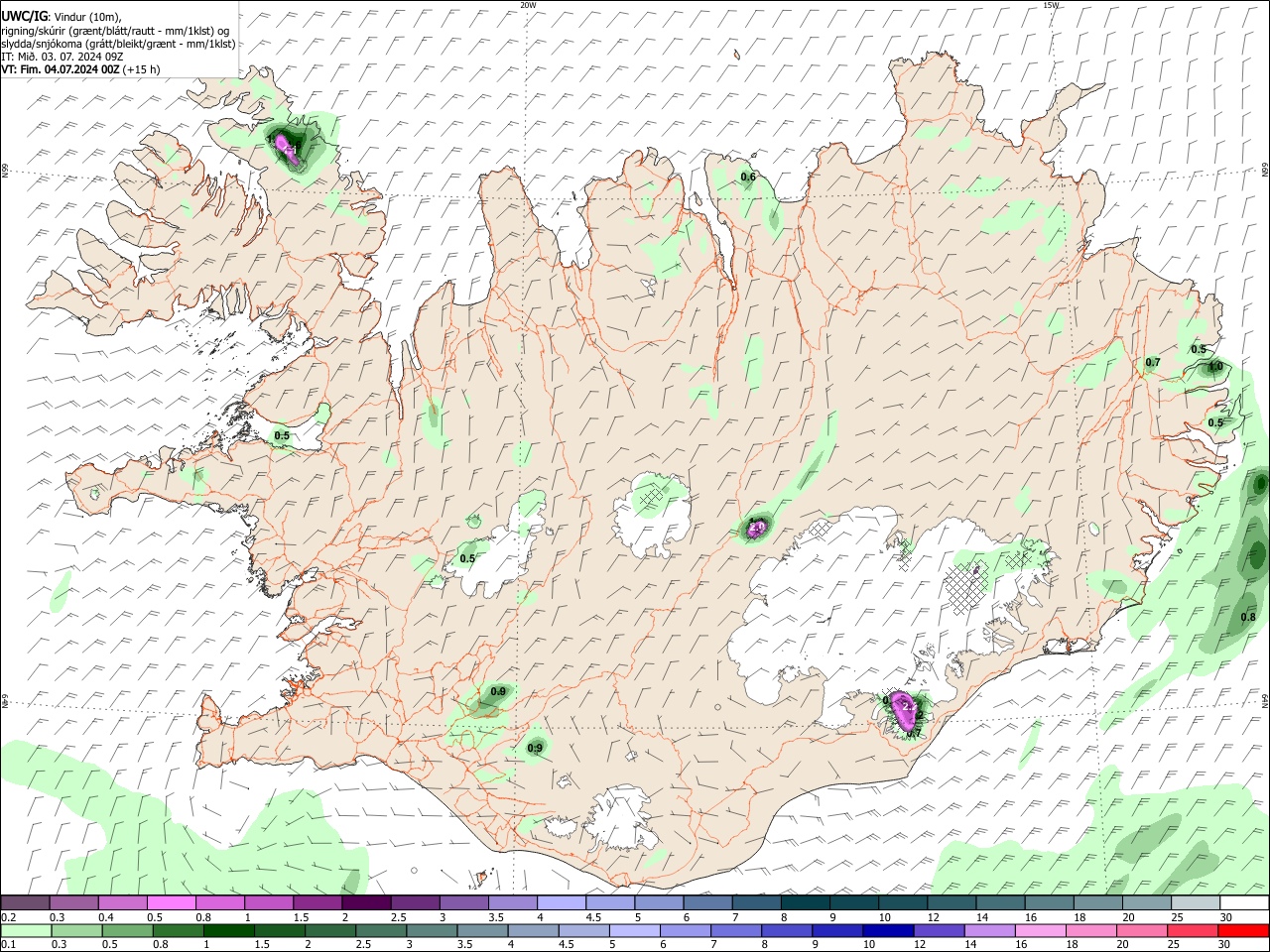Click the "VT: Fim. 04.07.2024 00Z" valid time
This screenshot has height=952, width=1270.
click(x=62, y=69)
